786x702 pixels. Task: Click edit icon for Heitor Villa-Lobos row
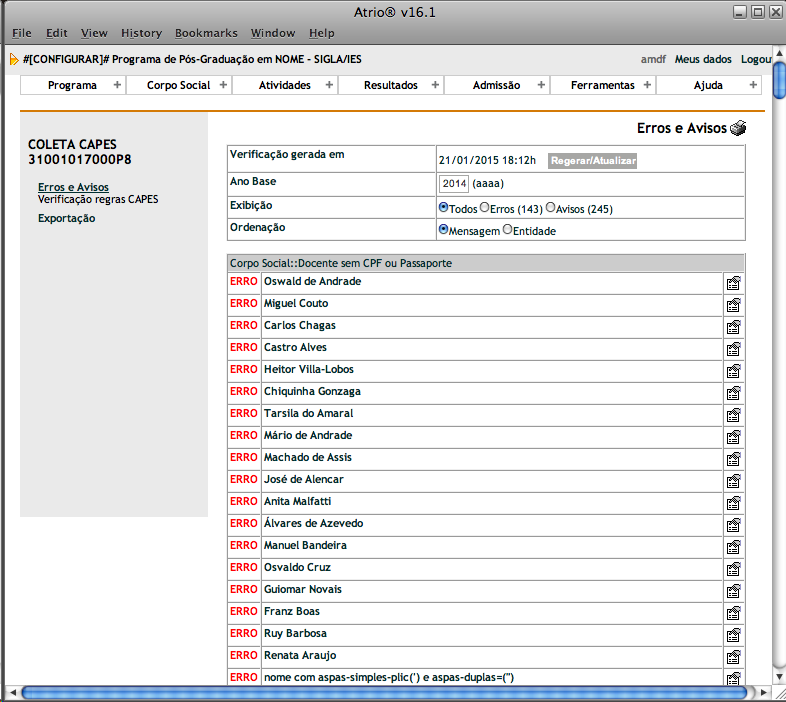pos(733,371)
